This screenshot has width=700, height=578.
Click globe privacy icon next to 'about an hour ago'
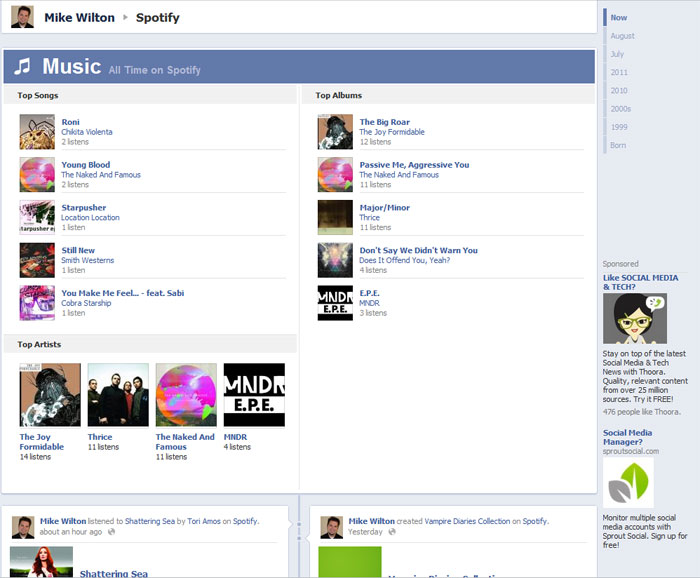[x=112, y=532]
